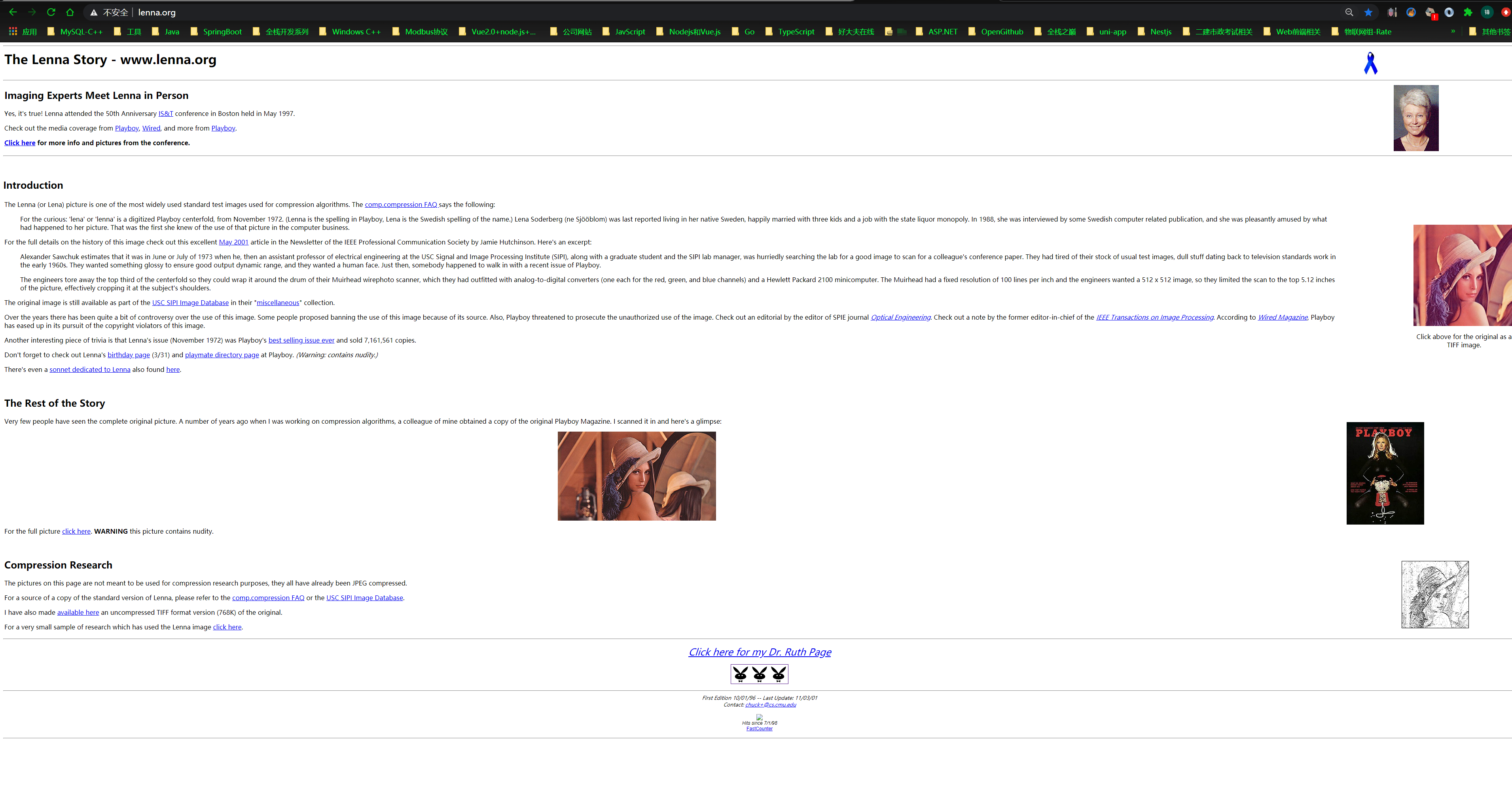Open the 'Java' bookmarks folder
Image resolution: width=1512 pixels, height=792 pixels.
[171, 31]
